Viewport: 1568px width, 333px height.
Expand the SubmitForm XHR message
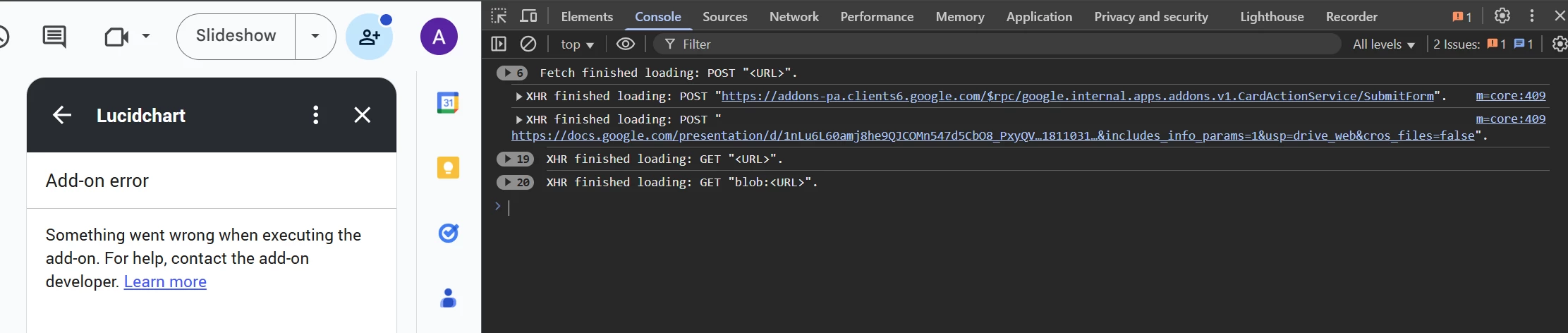tap(519, 96)
